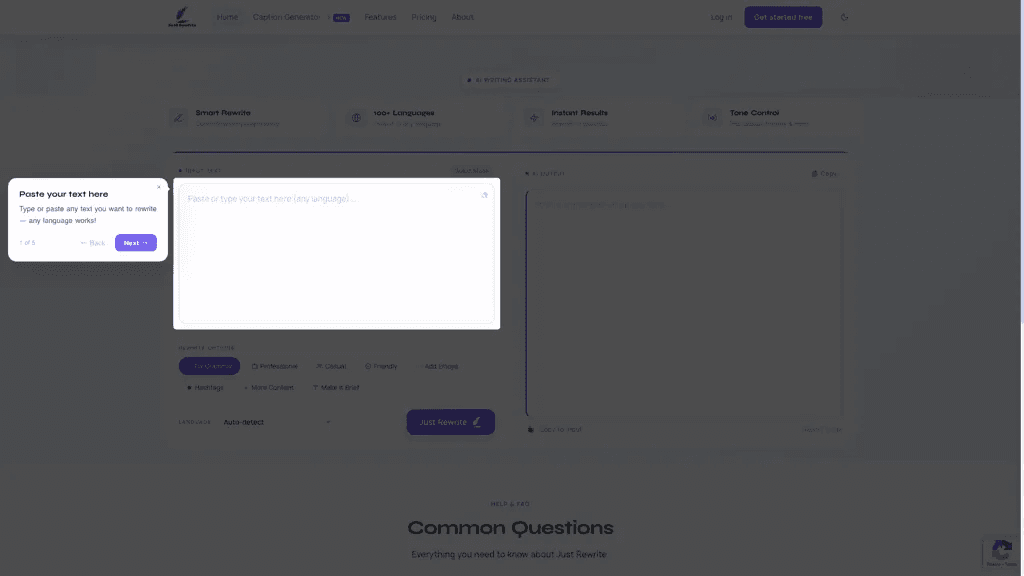
Task: Close the tour popup with X
Action: [159, 187]
